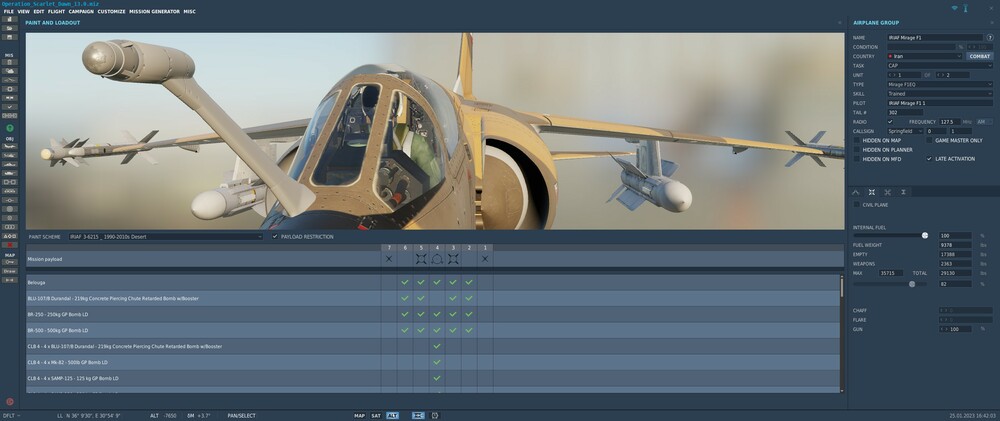The image size is (1000, 421).
Task: Switch to MAP view button
Action: [360, 415]
